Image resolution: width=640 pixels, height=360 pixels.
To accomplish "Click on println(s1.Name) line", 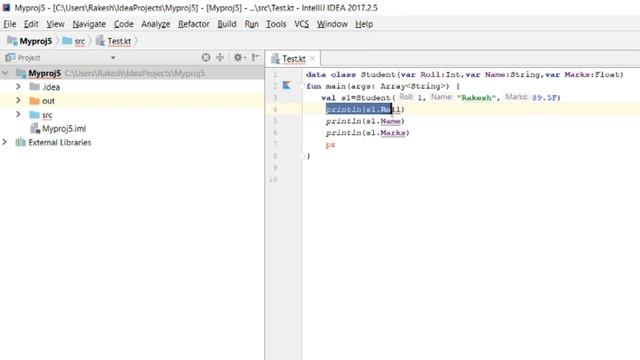I will pos(365,121).
